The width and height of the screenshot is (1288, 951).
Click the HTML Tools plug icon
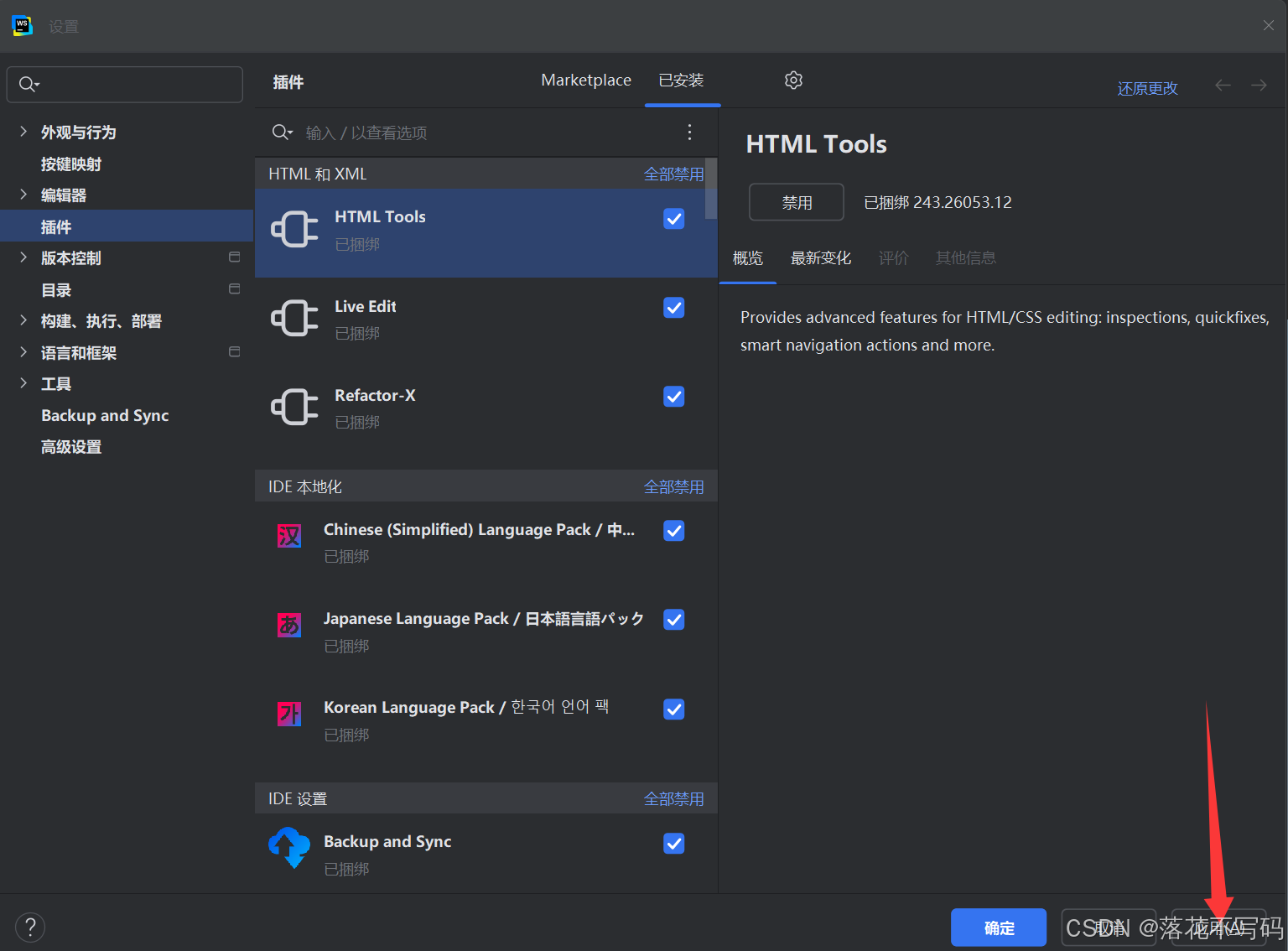point(293,229)
